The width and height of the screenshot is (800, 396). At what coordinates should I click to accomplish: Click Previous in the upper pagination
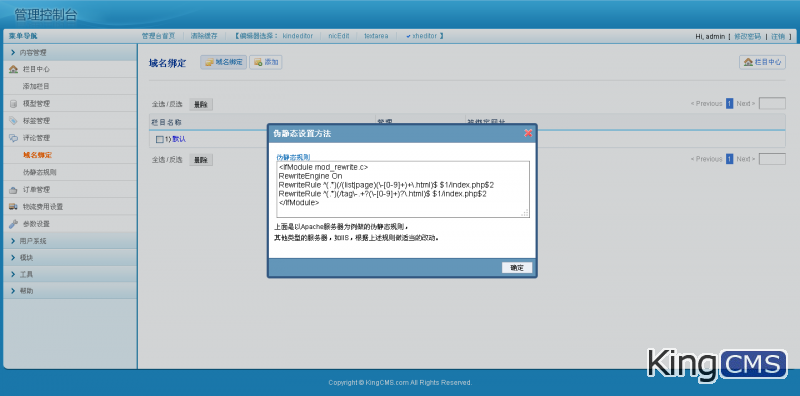[x=707, y=104]
